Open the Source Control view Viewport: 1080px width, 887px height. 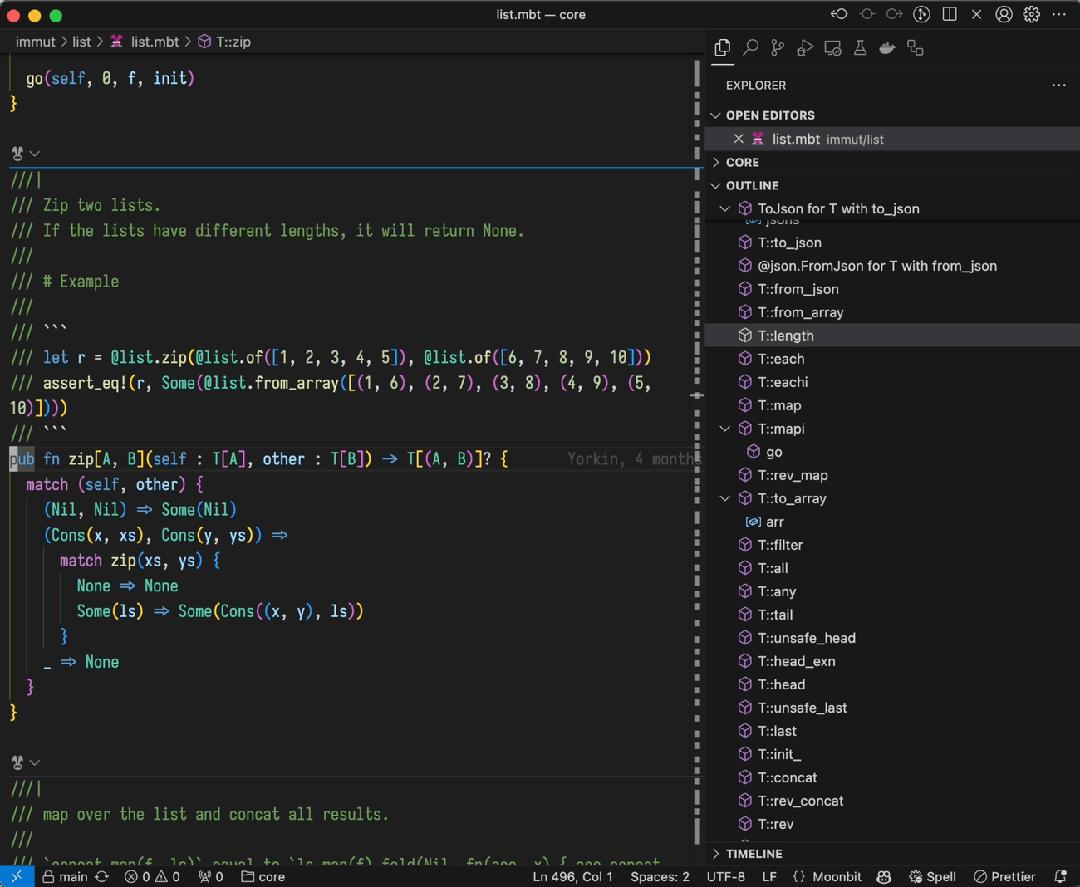(x=777, y=48)
